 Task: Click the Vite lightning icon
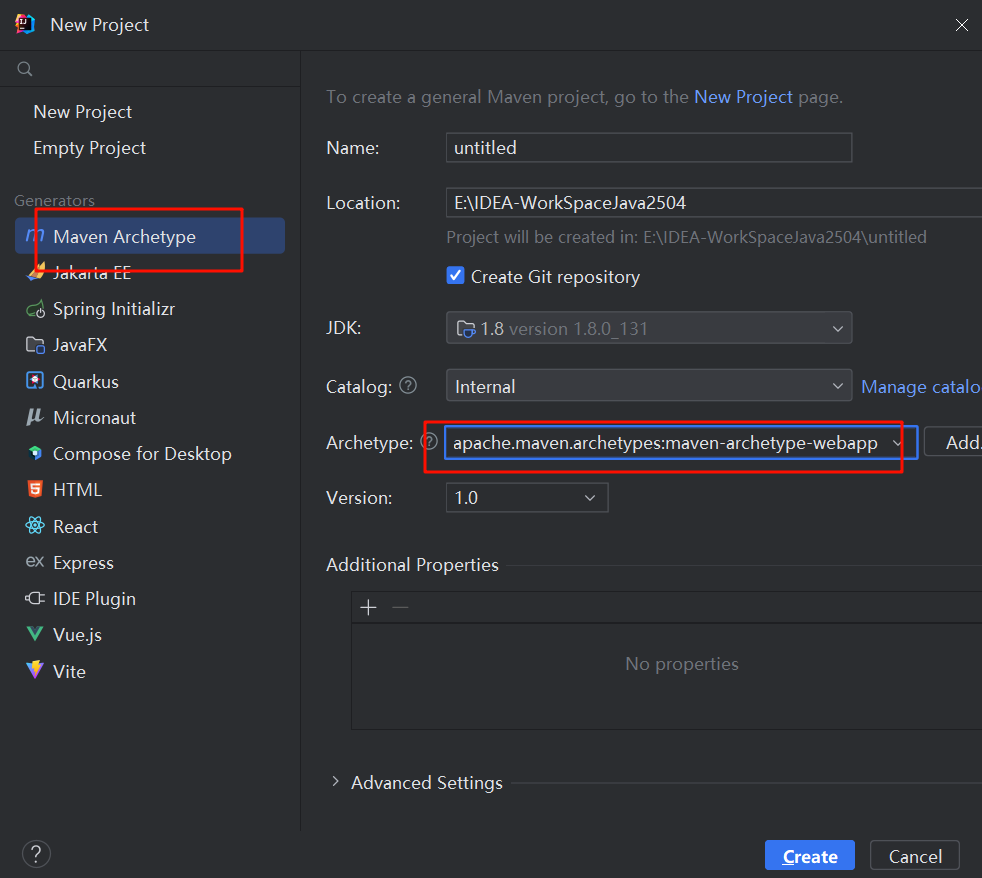pos(35,670)
